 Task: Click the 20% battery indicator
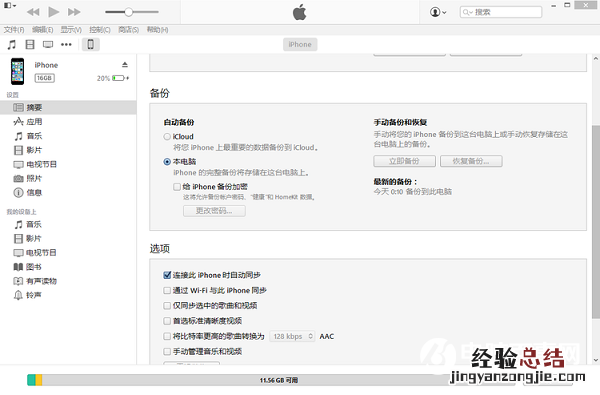tap(113, 78)
